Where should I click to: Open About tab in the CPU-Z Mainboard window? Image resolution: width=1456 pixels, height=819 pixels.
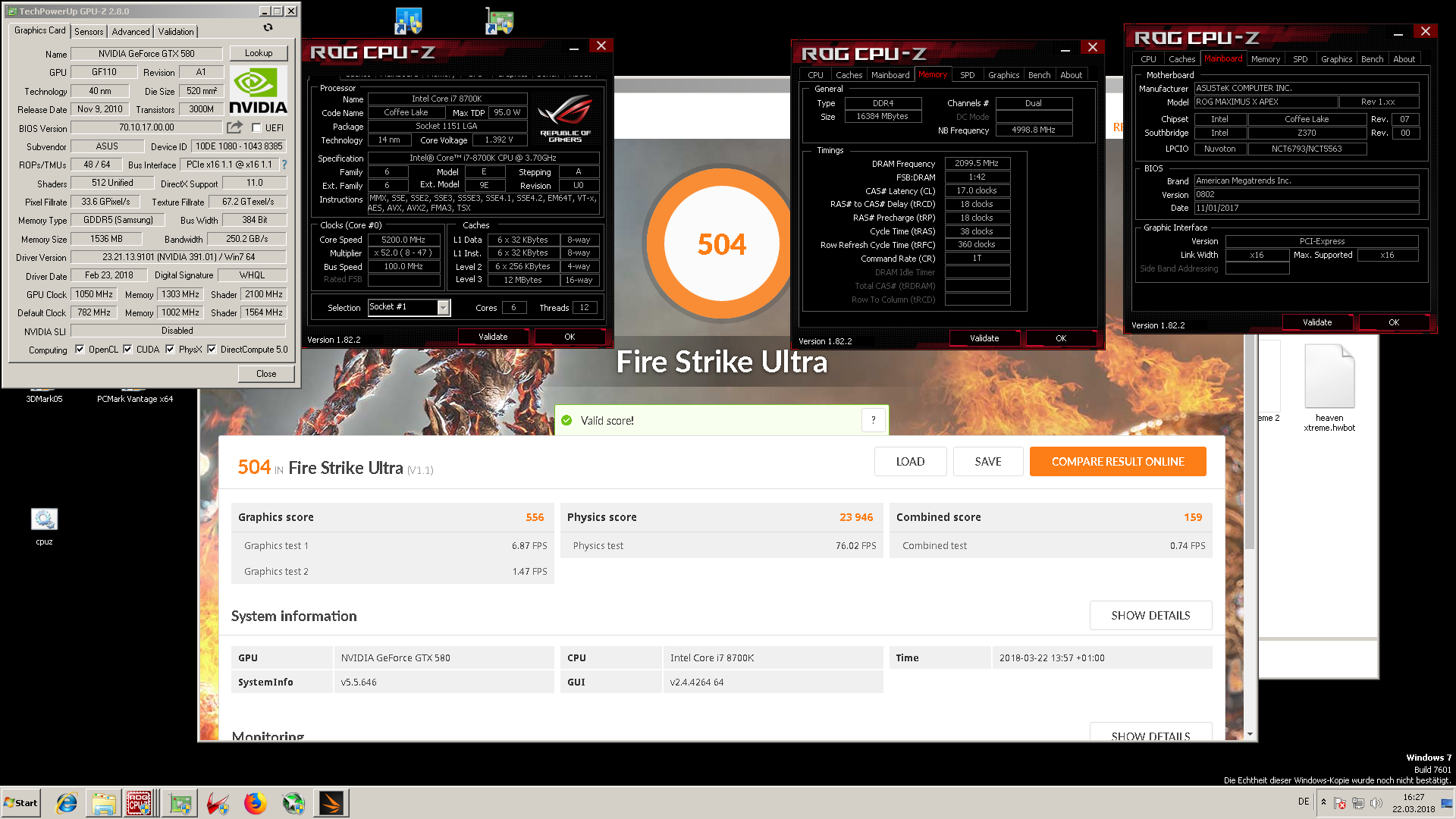pyautogui.click(x=1404, y=59)
